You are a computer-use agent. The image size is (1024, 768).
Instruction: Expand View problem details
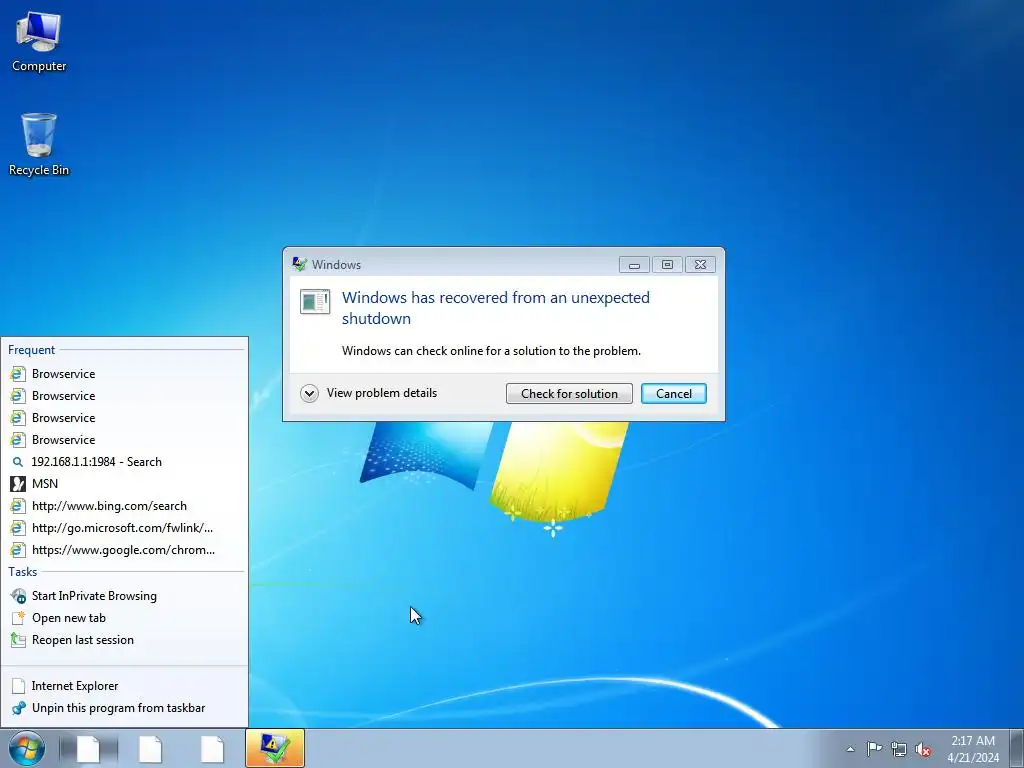pyautogui.click(x=369, y=393)
